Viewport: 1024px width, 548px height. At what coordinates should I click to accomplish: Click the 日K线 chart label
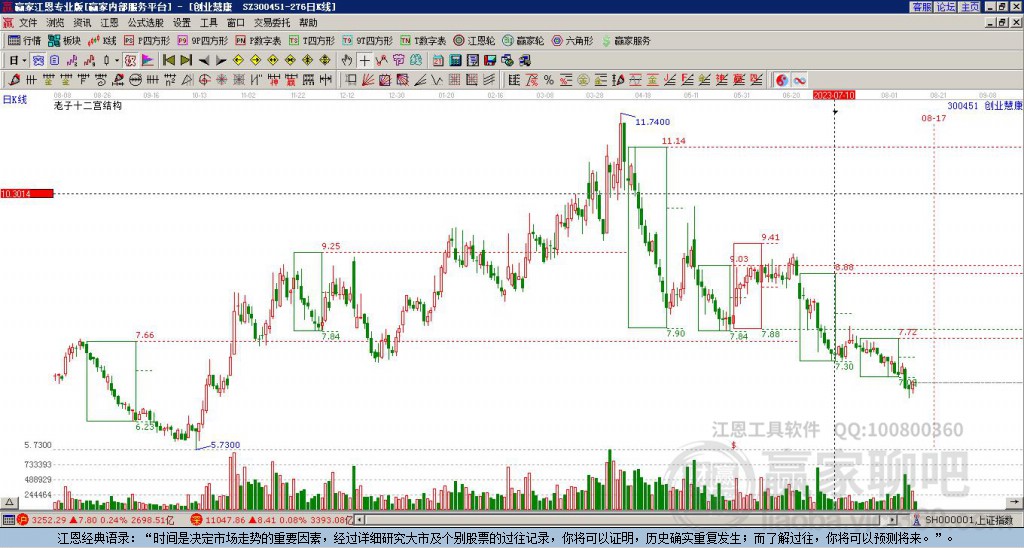[15, 100]
